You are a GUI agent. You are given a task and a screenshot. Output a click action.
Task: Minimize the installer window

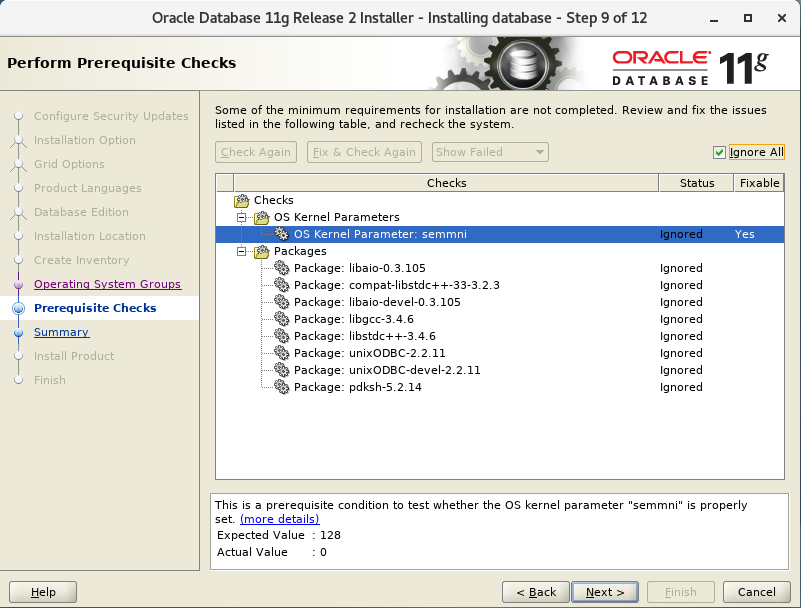(x=714, y=18)
